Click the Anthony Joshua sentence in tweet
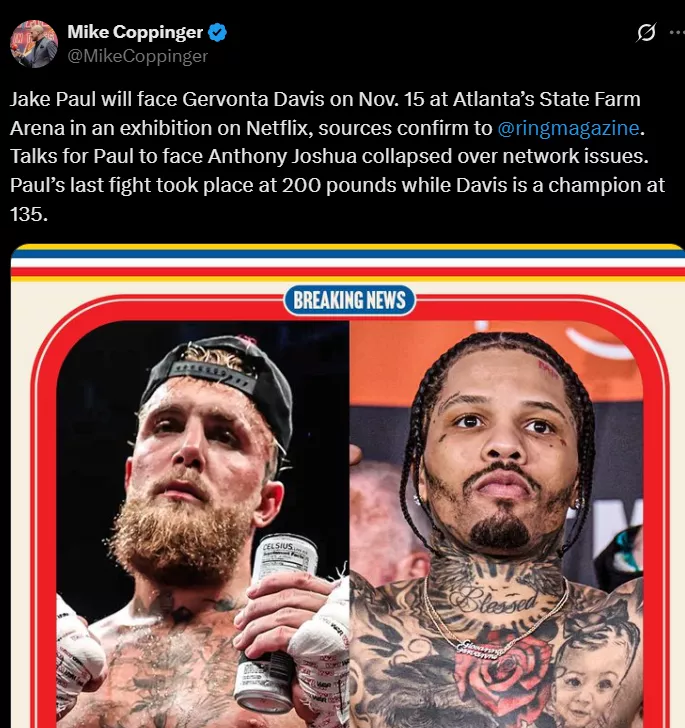 (x=329, y=156)
